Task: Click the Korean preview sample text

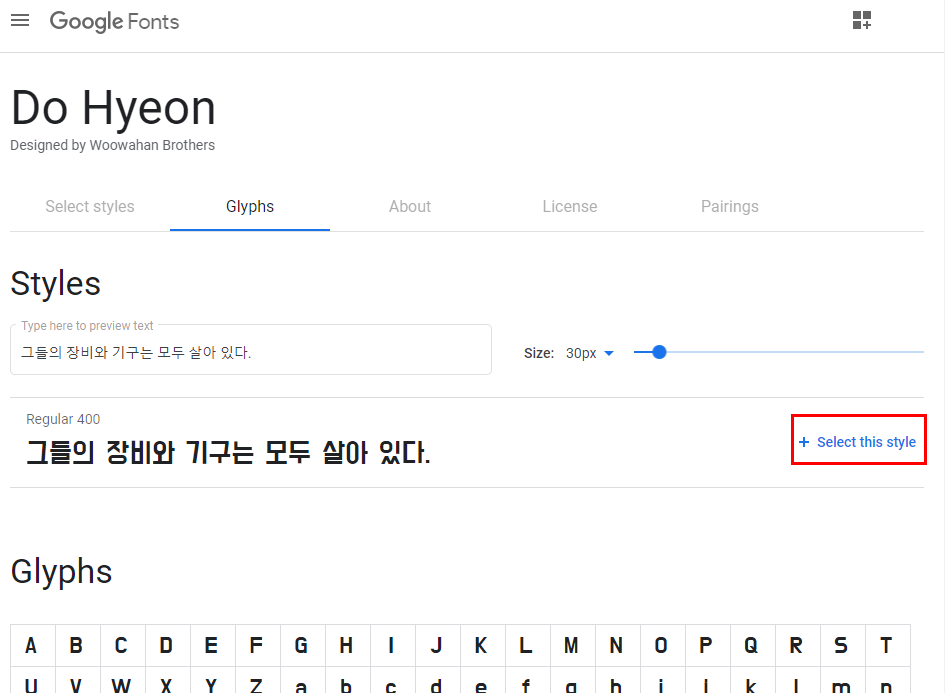Action: tap(228, 453)
